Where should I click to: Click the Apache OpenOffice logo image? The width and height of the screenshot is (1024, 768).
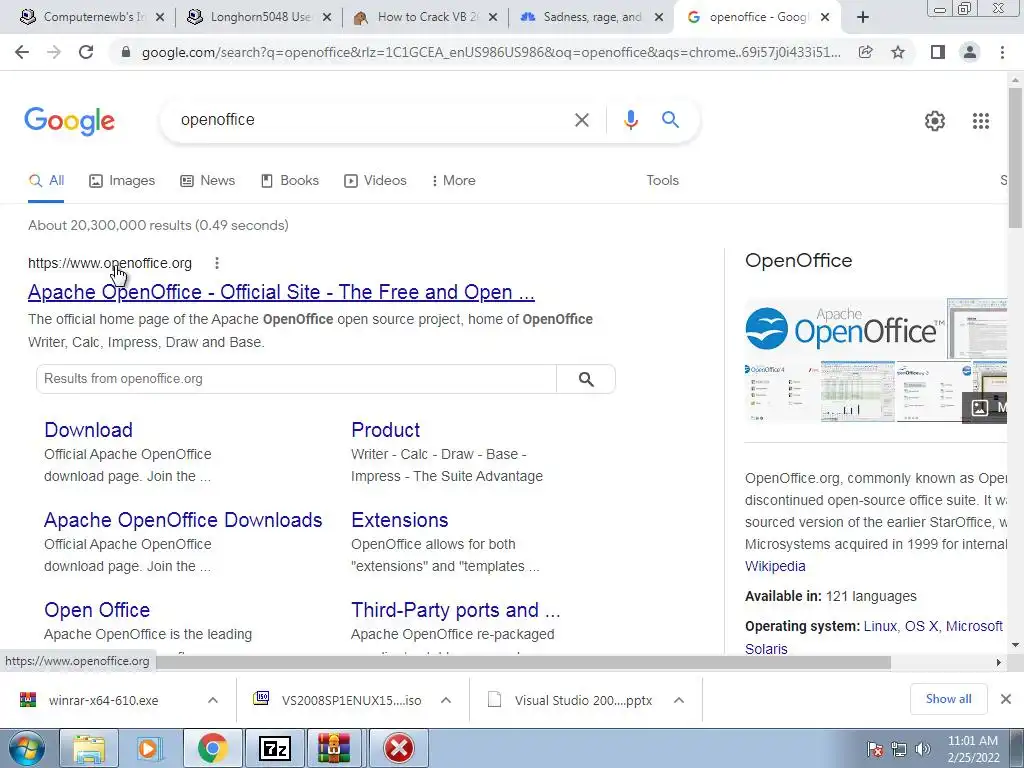845,328
